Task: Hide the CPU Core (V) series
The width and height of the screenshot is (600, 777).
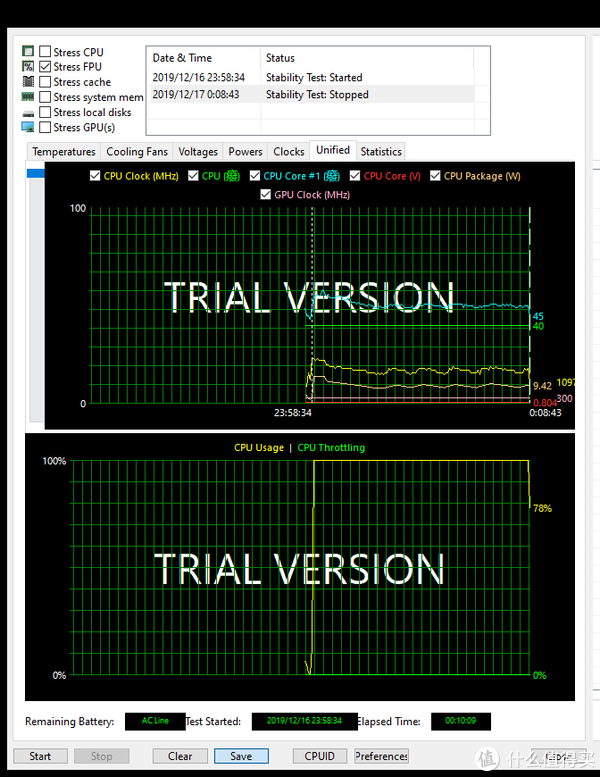Action: [x=355, y=176]
